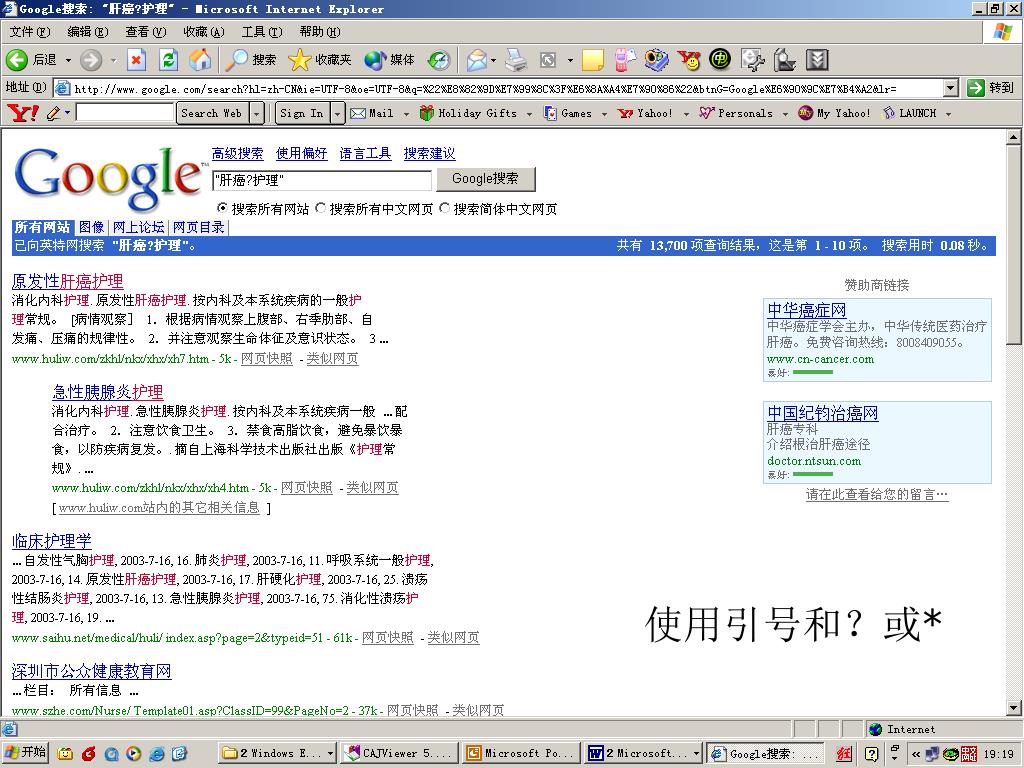The width and height of the screenshot is (1024, 768).
Task: Launch Internet Explorer from the quick launch bar
Action: [x=157, y=754]
